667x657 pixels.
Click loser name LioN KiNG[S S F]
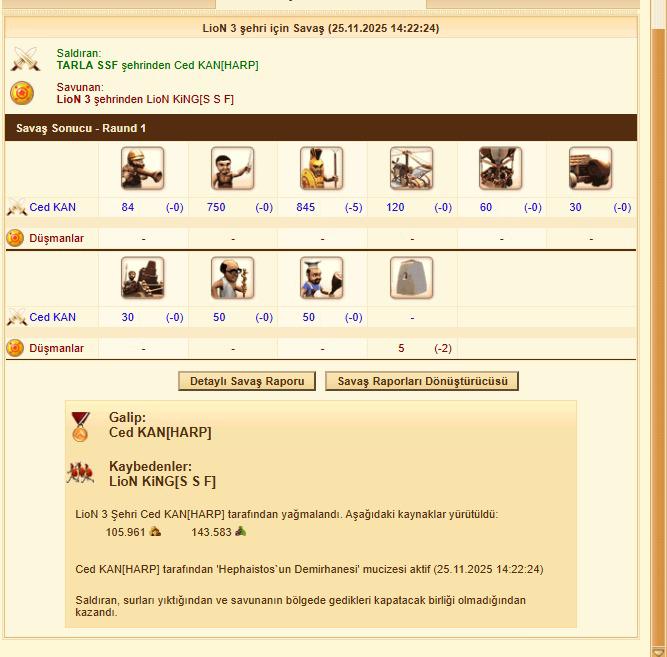click(162, 481)
